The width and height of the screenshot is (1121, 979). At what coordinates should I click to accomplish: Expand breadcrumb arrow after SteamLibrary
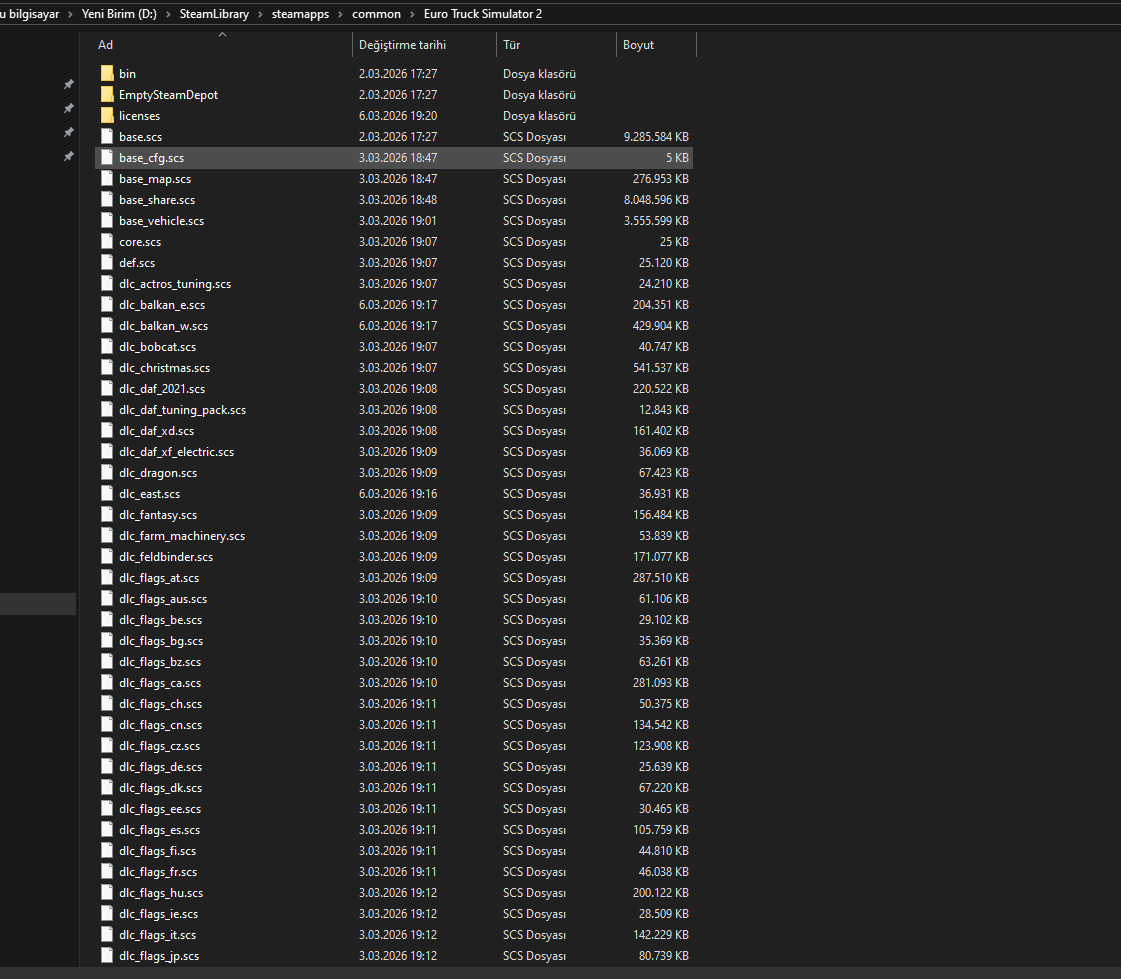pos(260,14)
